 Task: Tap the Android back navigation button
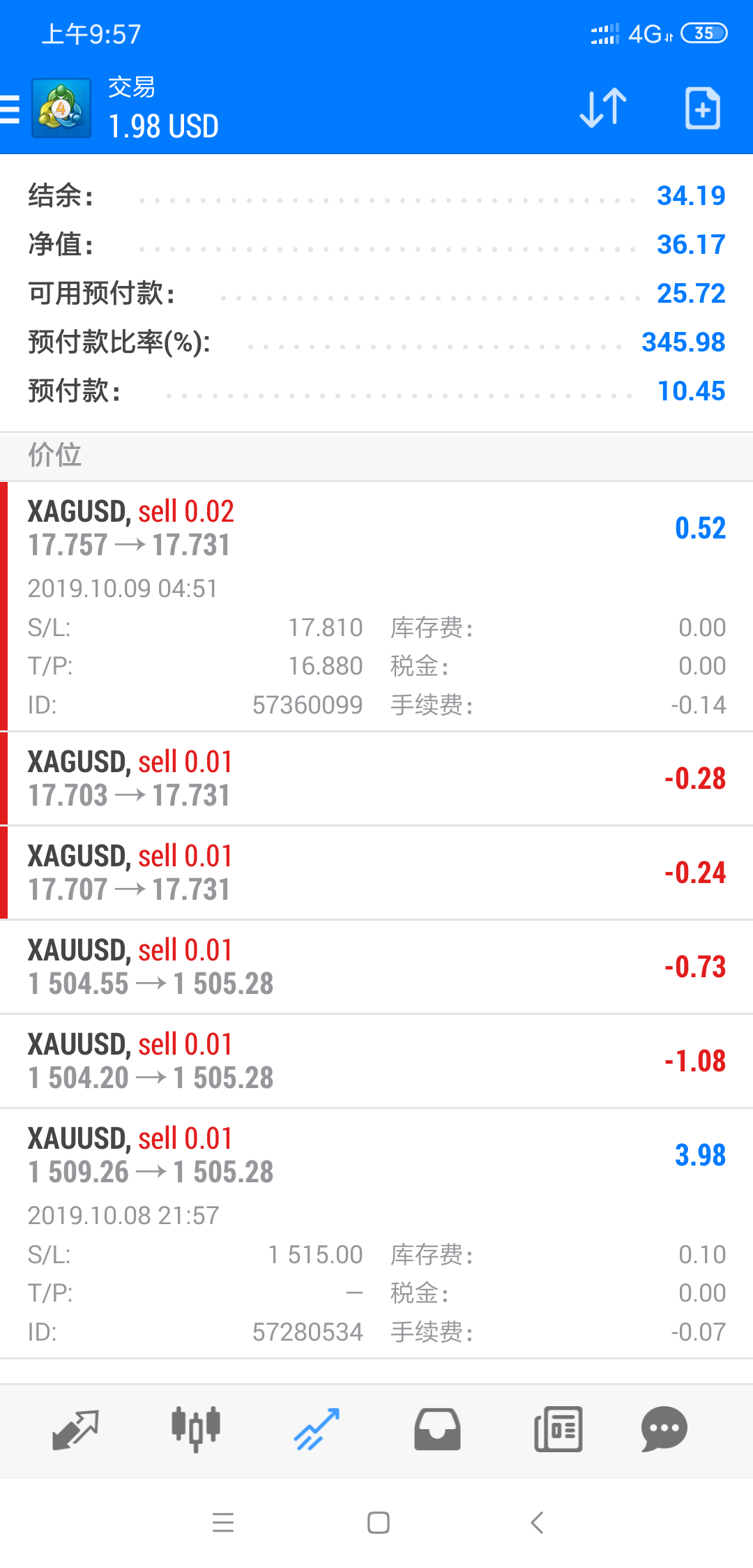point(537,1522)
